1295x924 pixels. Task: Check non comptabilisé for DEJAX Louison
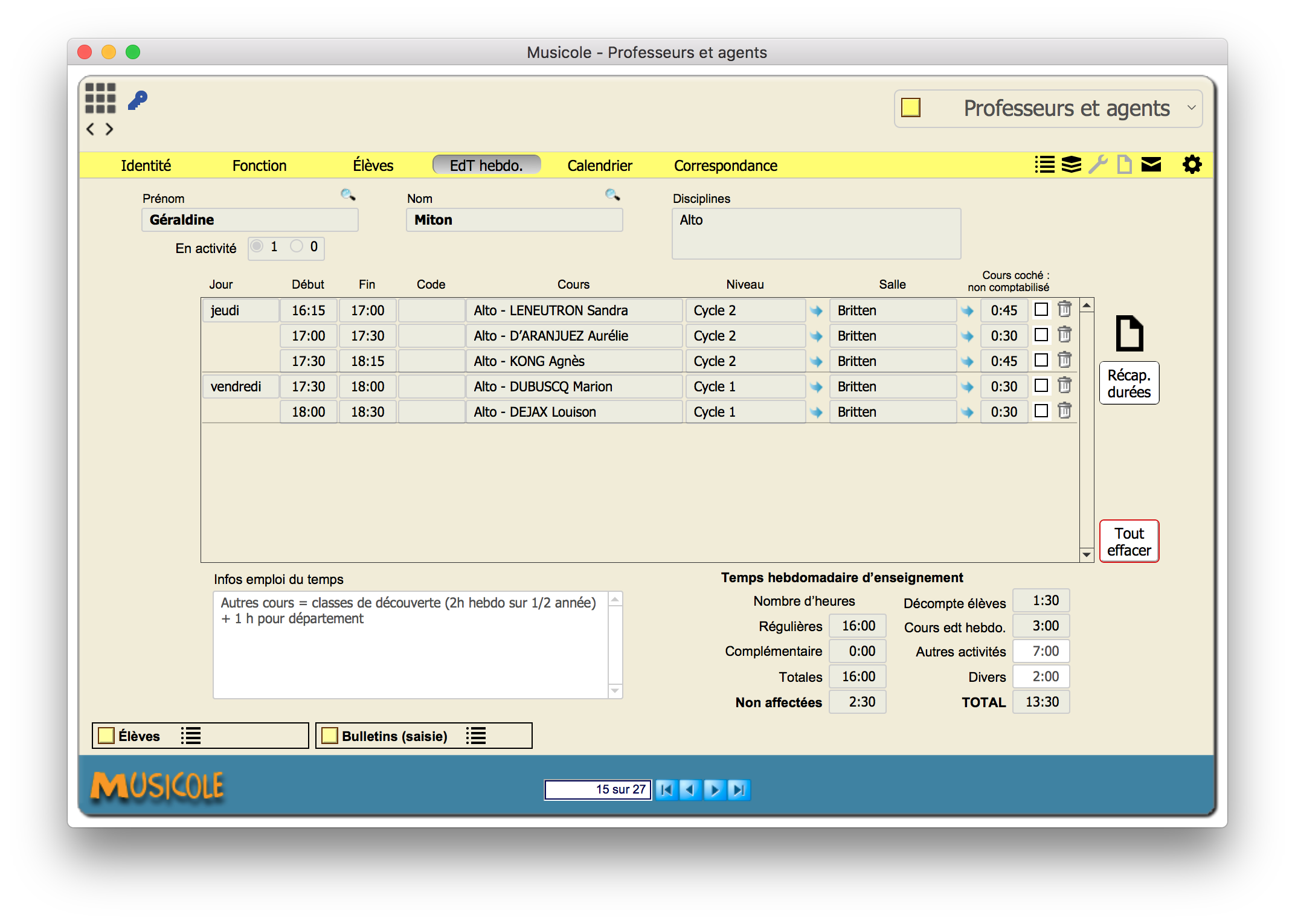[x=1041, y=411]
